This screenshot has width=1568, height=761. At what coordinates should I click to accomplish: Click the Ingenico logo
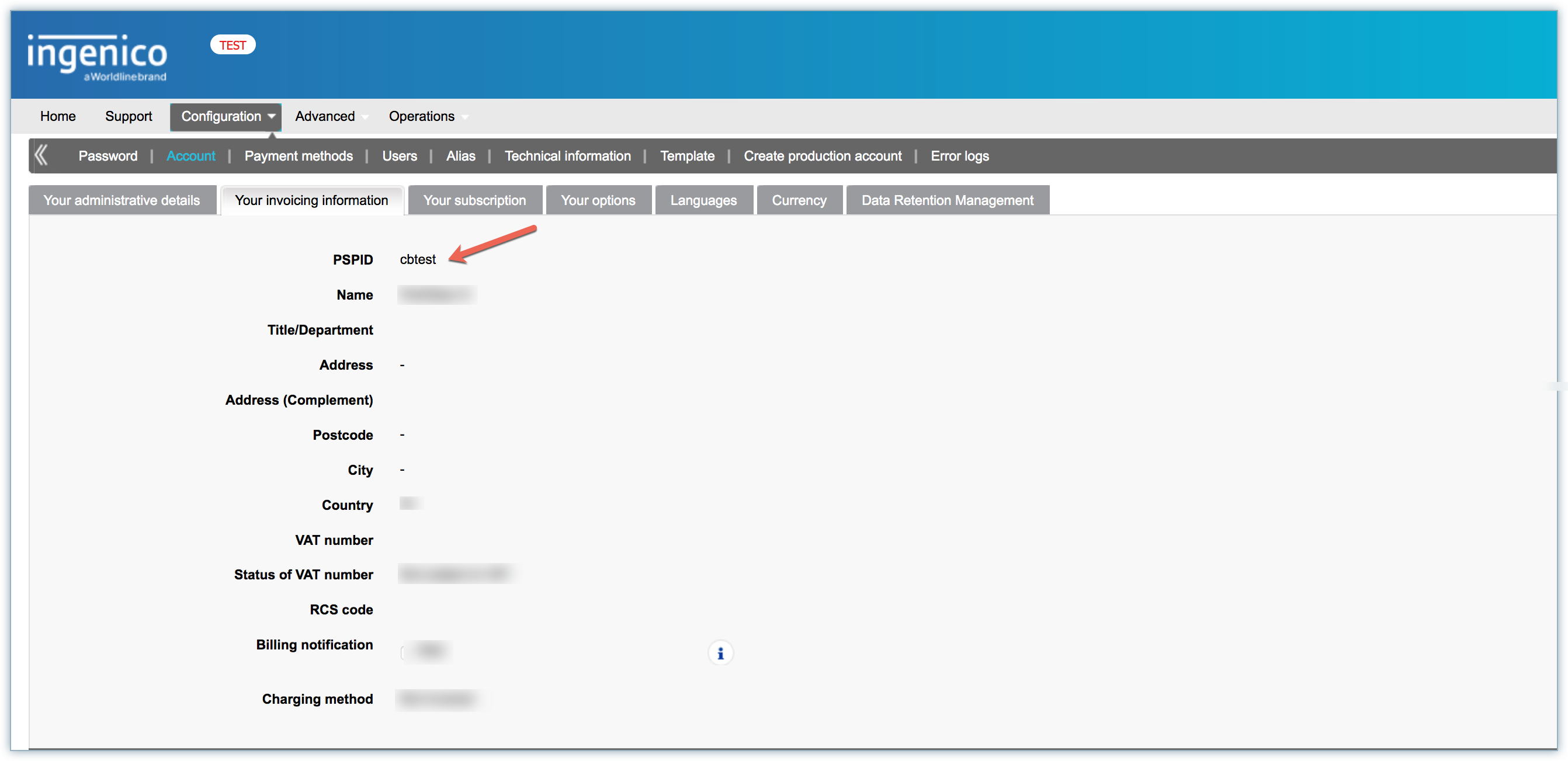(x=98, y=57)
